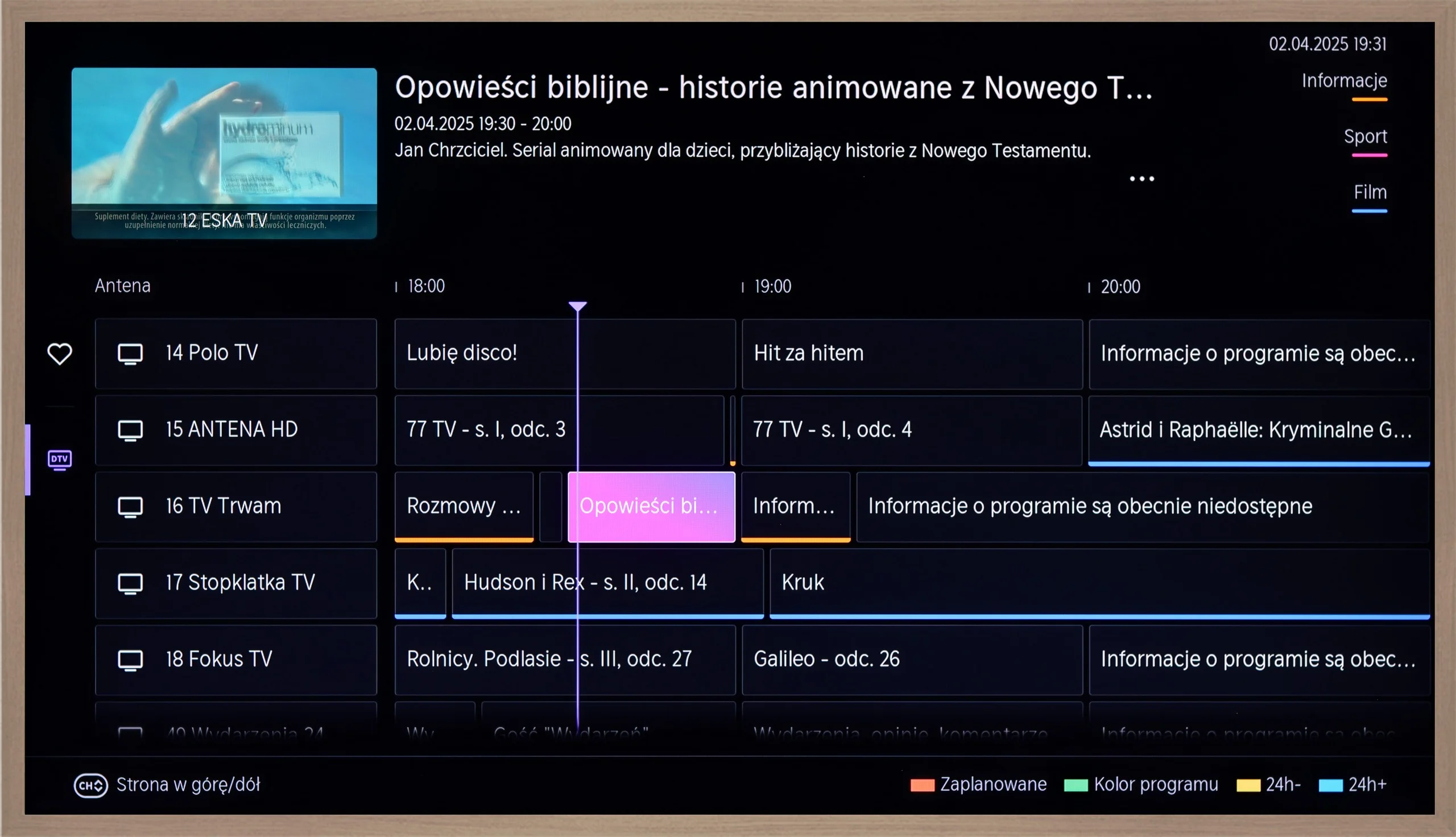
Task: Open the truncated Inform... cell on TV Trwam
Action: click(x=796, y=507)
